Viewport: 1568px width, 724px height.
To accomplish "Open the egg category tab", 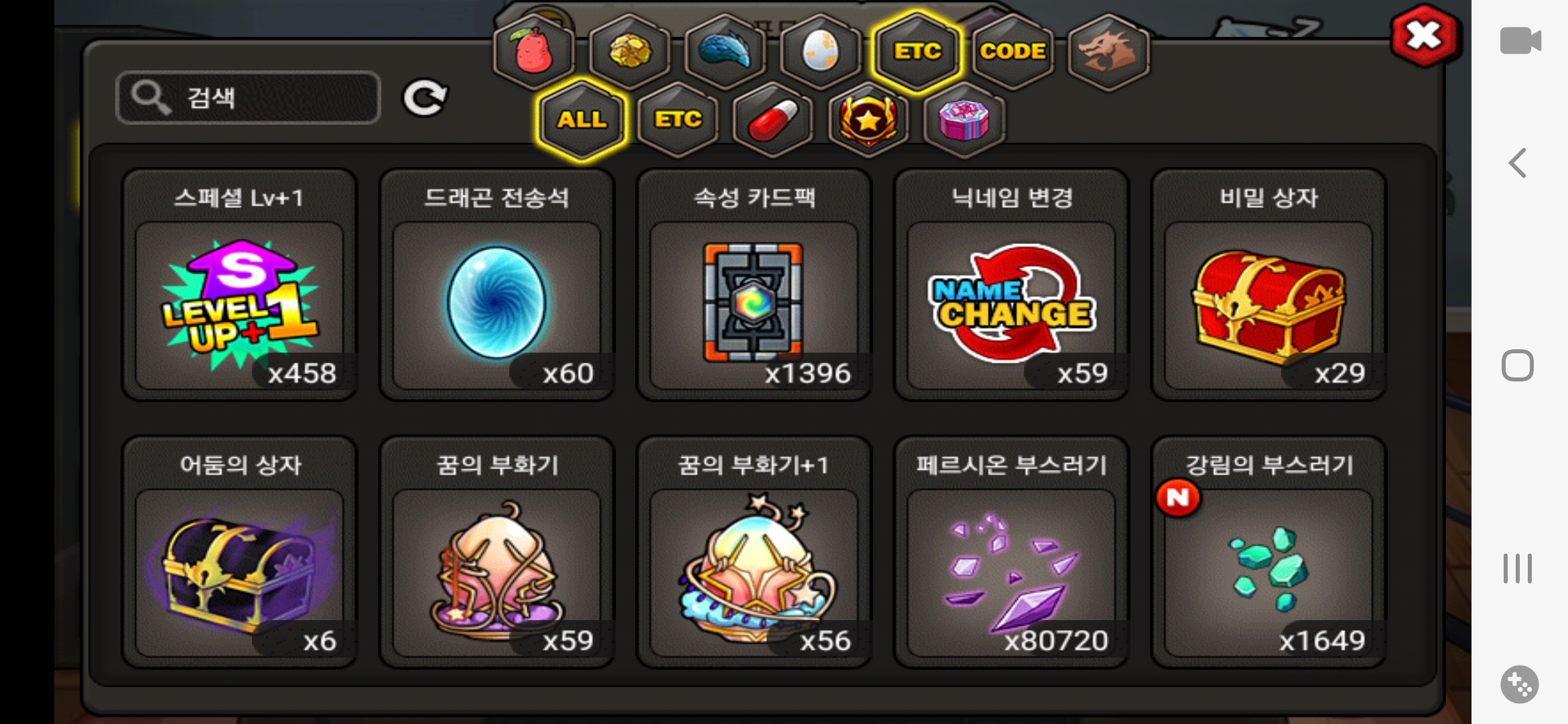I will coord(821,52).
